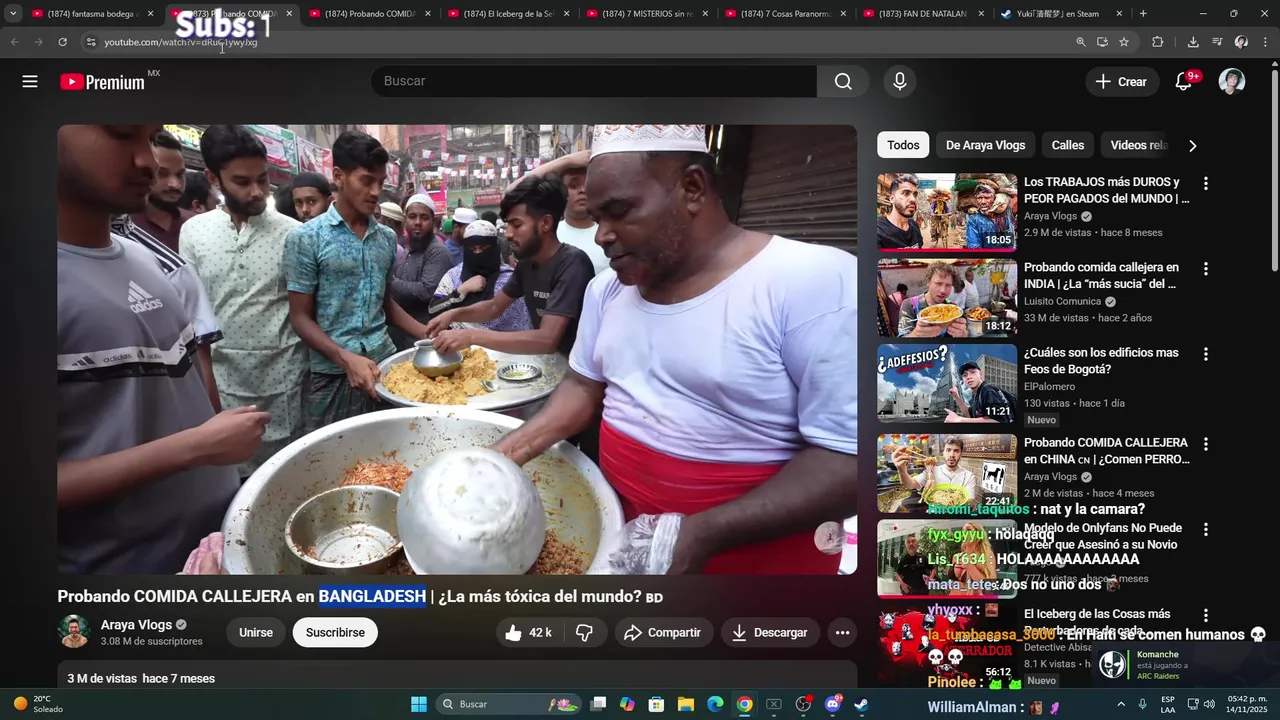Click the page vertical scrollbar
Image resolution: width=1280 pixels, height=720 pixels.
coord(1274,170)
